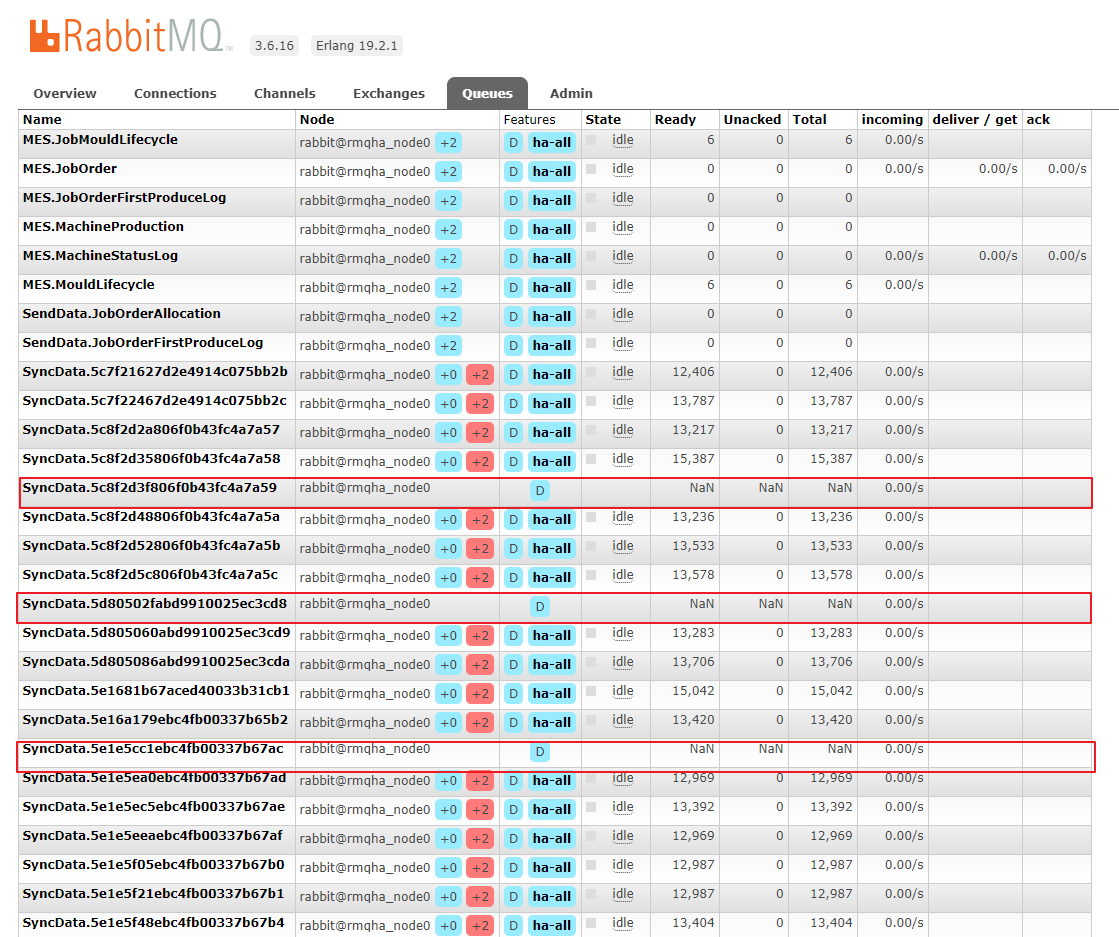This screenshot has height=937, width=1119.
Task: Click +2 mirror badge for MES.JobOrder
Action: tap(448, 172)
